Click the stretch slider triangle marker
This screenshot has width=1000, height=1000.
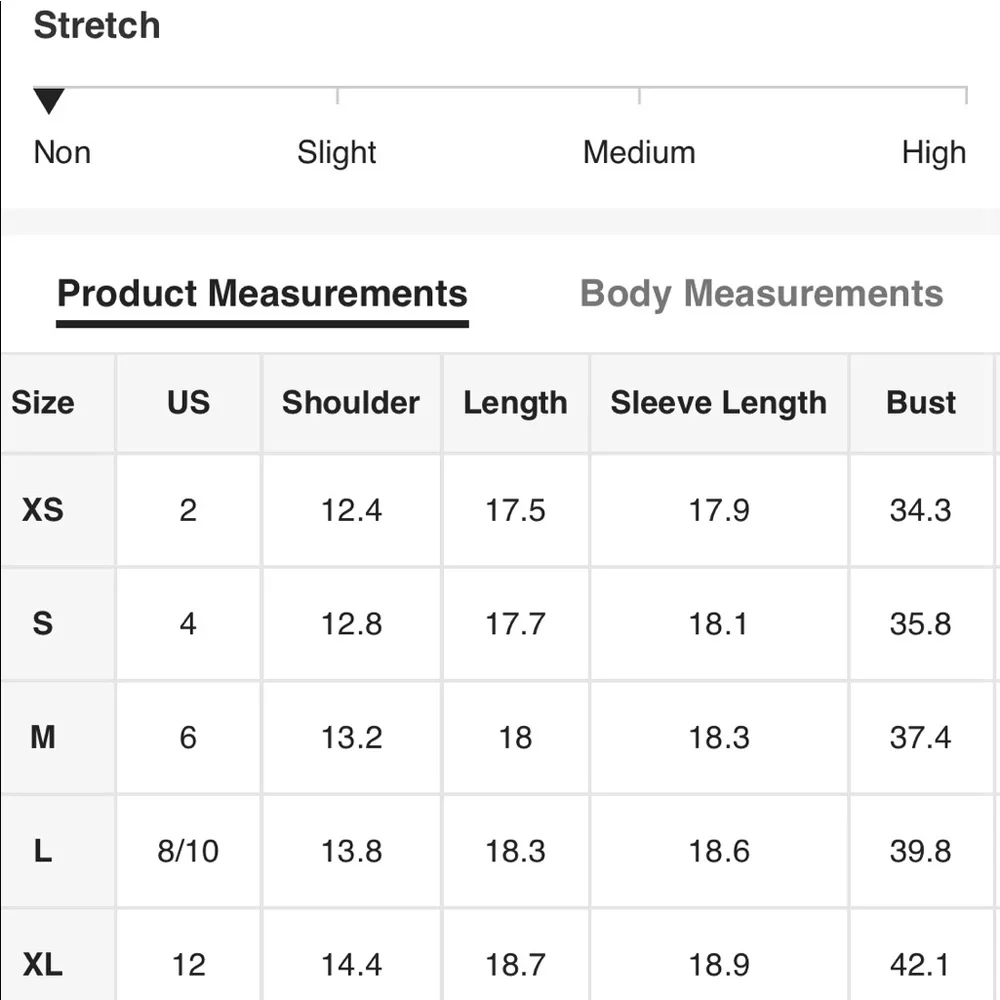pos(48,100)
